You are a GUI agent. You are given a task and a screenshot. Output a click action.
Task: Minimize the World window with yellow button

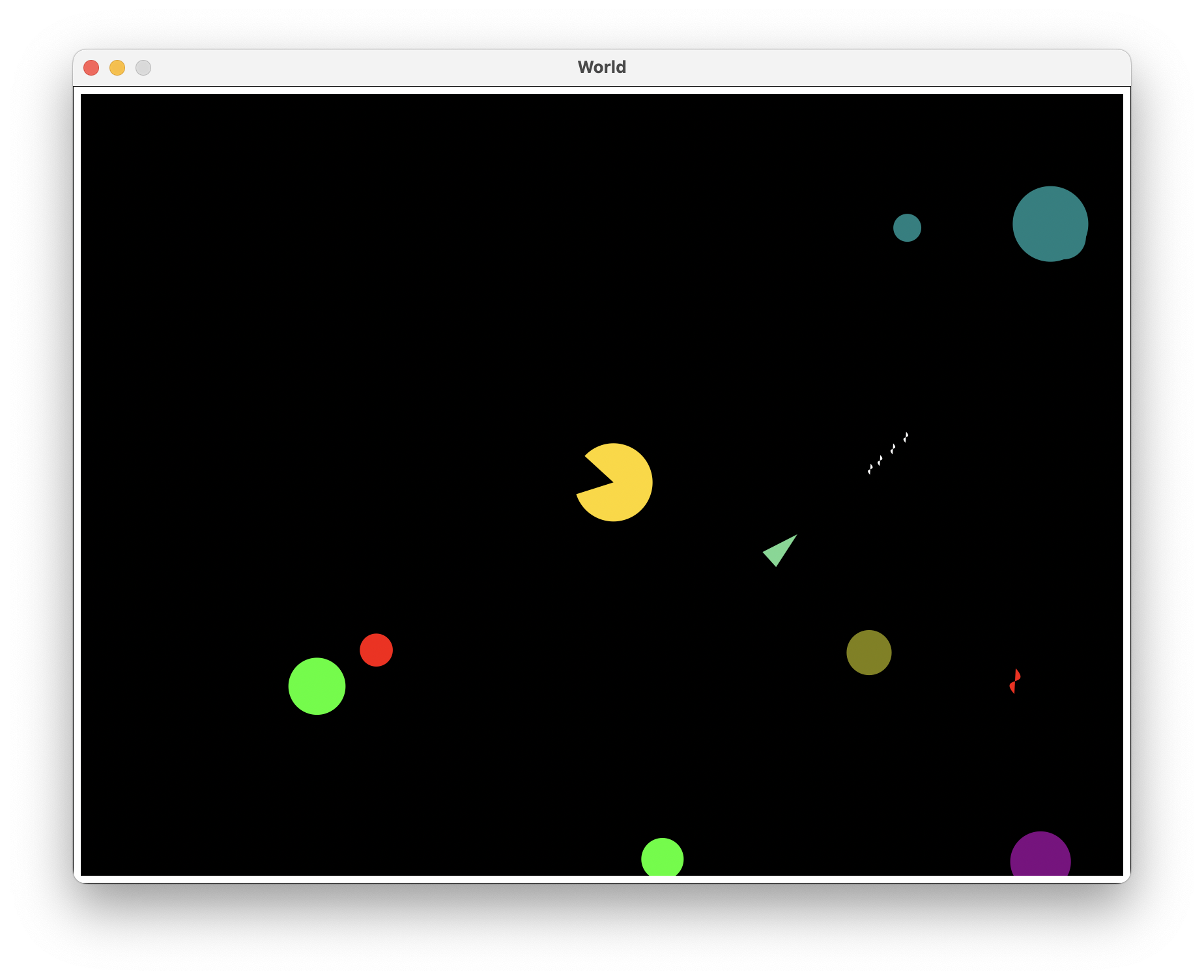pos(117,68)
